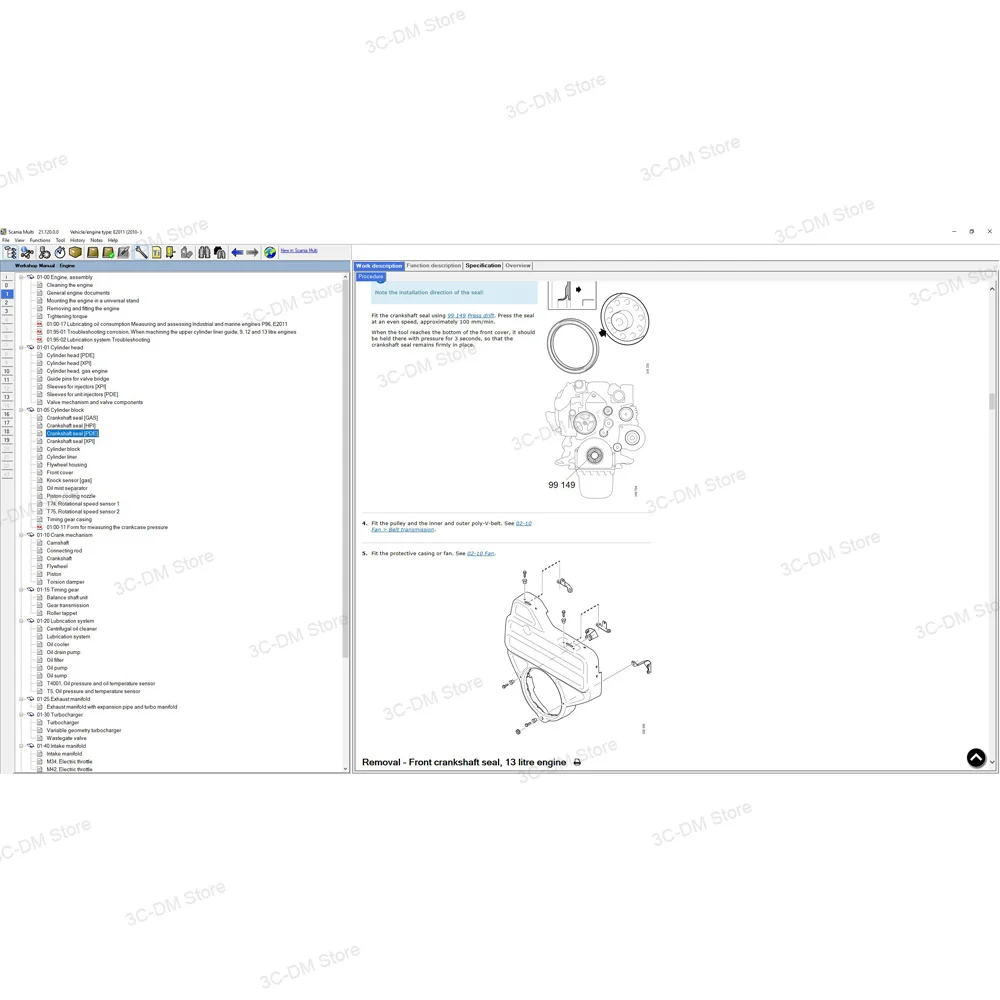Open the Centrifugal oil cleaner item

pos(71,629)
